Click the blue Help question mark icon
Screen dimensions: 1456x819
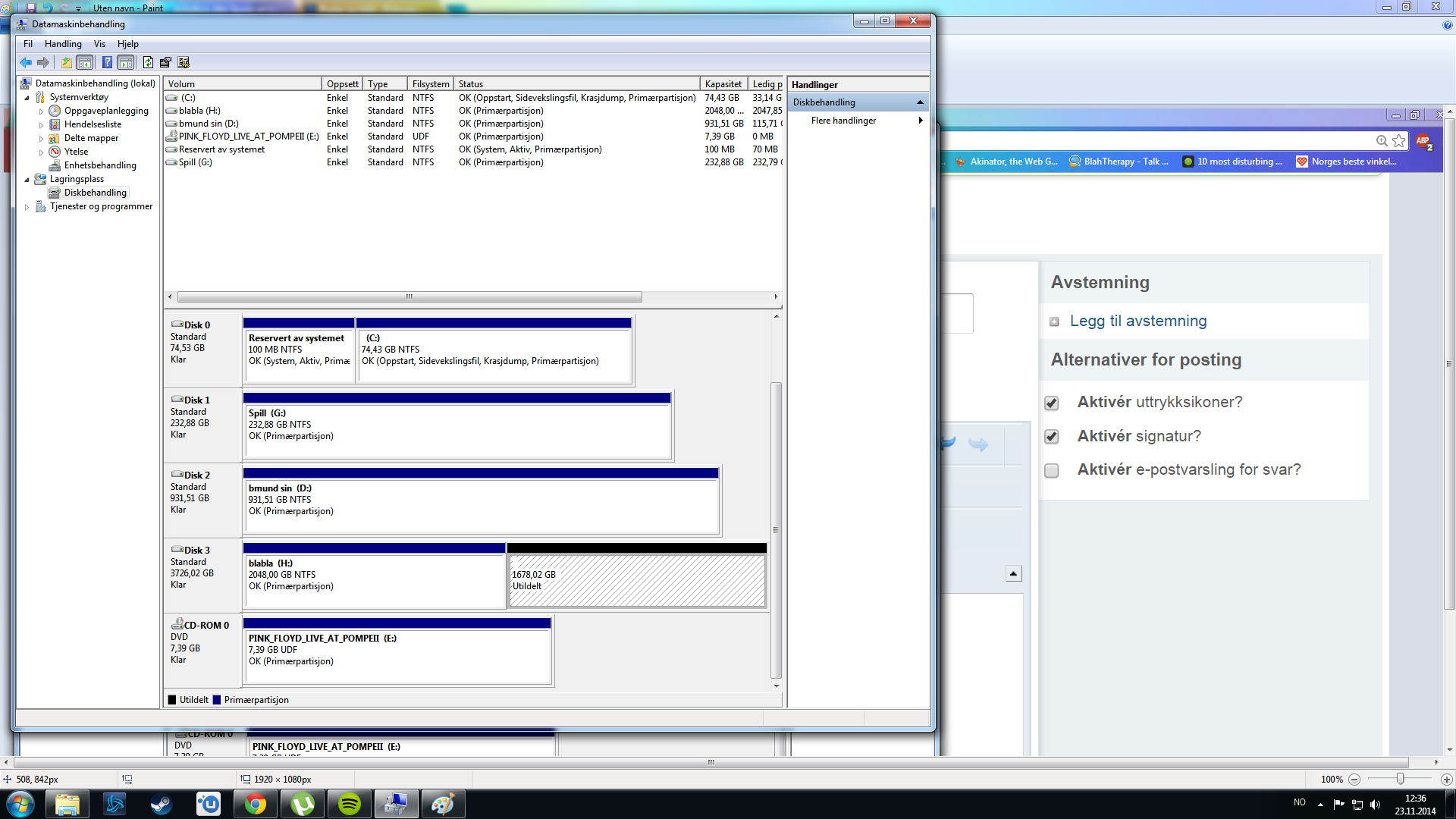pos(107,62)
